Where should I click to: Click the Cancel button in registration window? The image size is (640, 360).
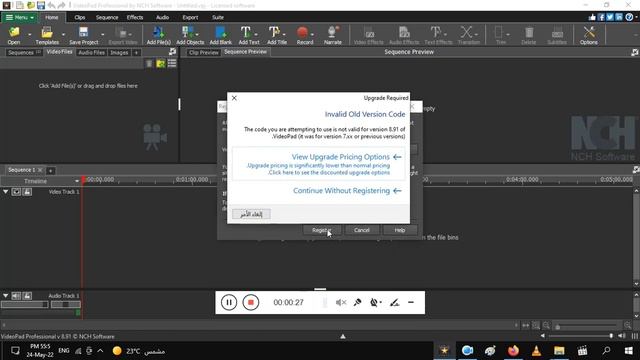point(361,230)
